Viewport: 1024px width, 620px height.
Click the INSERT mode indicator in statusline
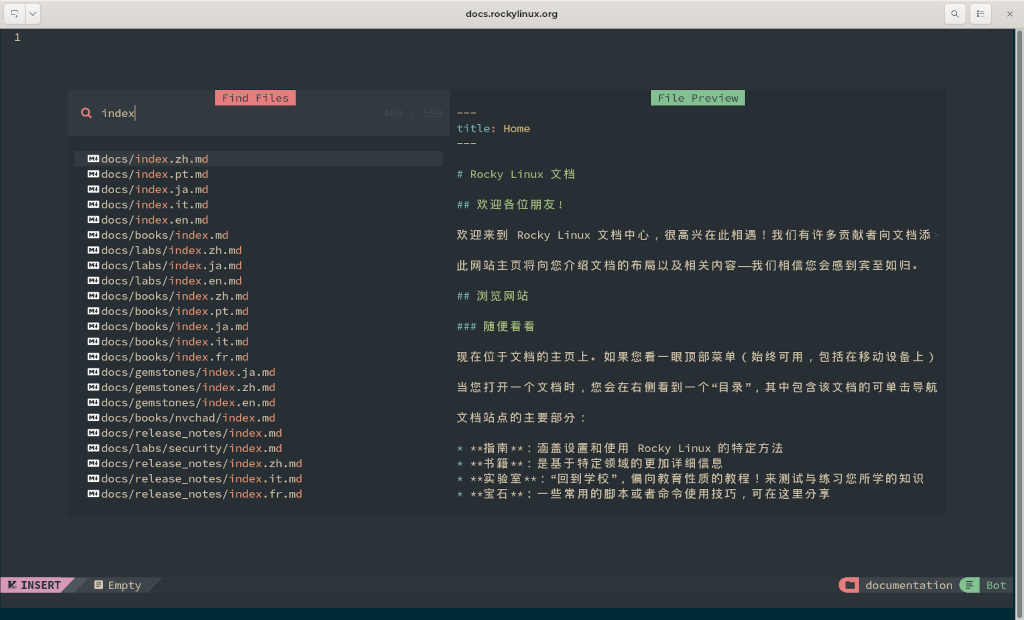pos(36,585)
